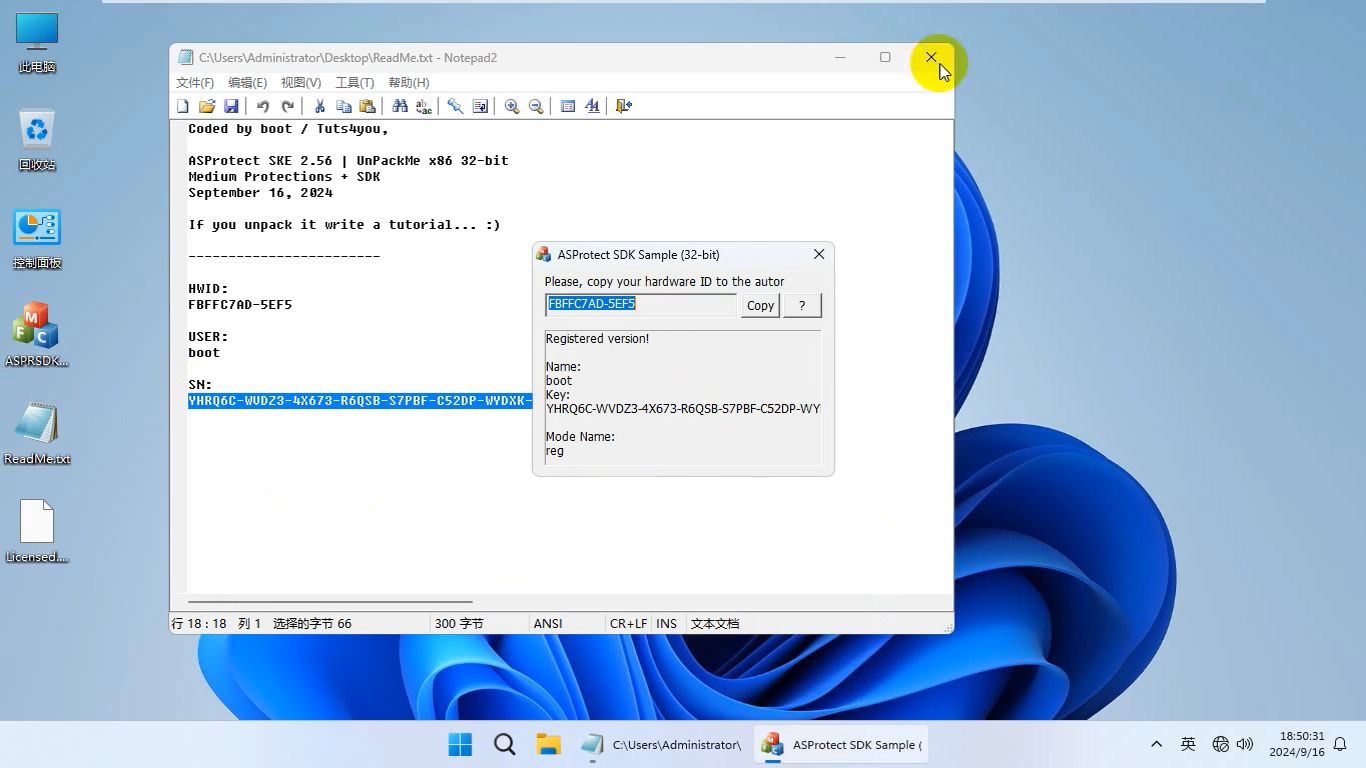Open the 帮助(H) menu

(x=408, y=83)
